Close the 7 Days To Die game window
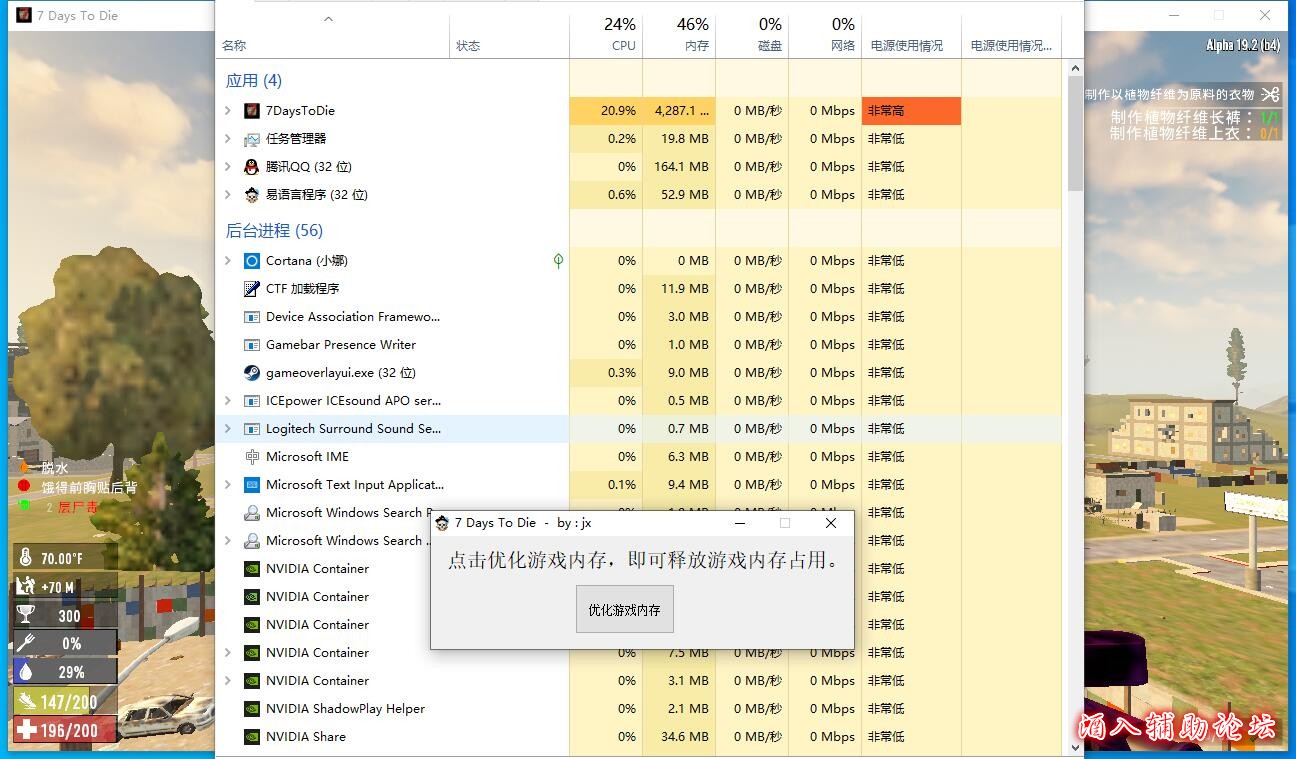This screenshot has width=1296, height=759. (1265, 15)
